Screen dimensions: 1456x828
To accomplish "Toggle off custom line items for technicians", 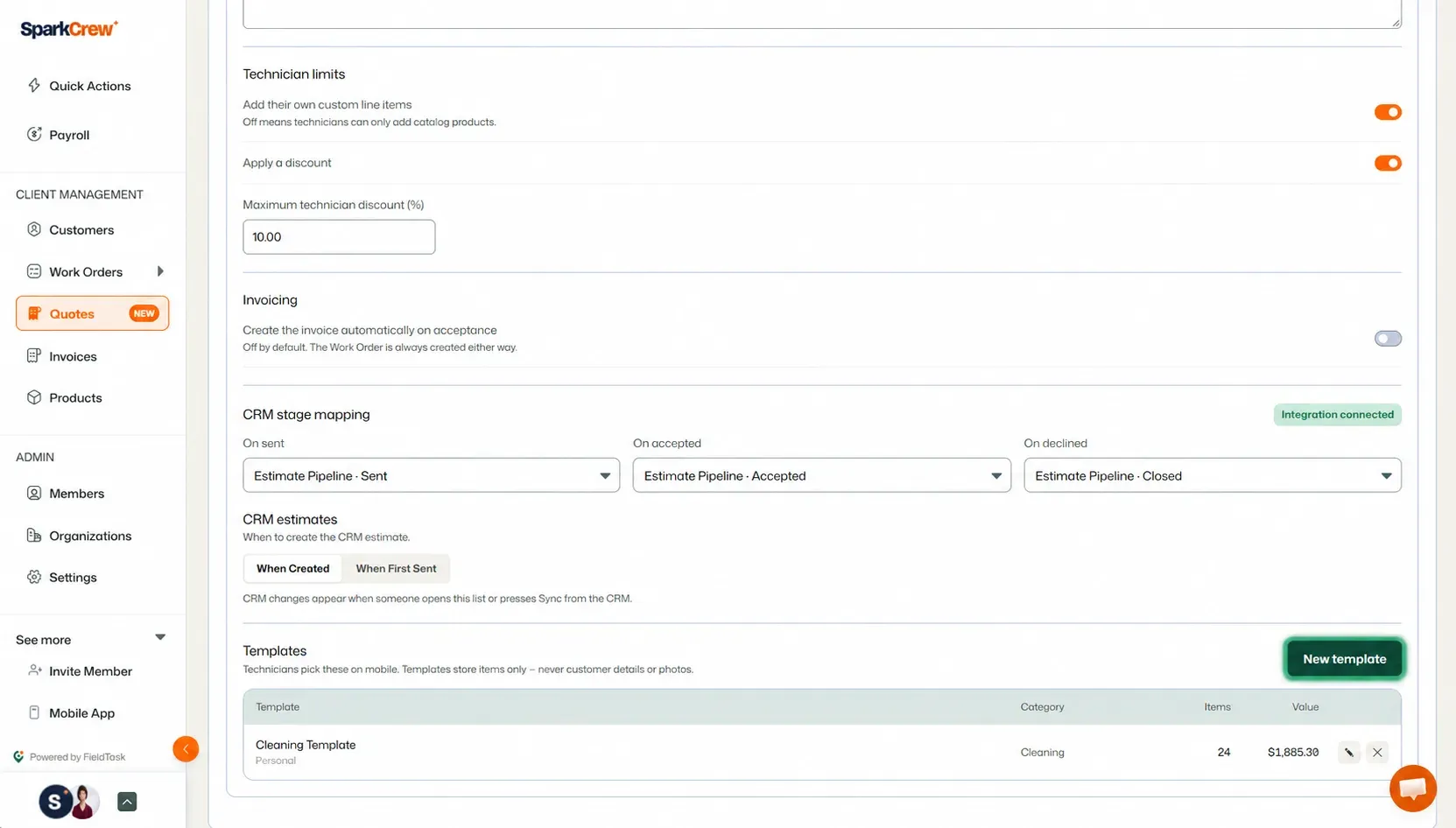I will pyautogui.click(x=1388, y=112).
